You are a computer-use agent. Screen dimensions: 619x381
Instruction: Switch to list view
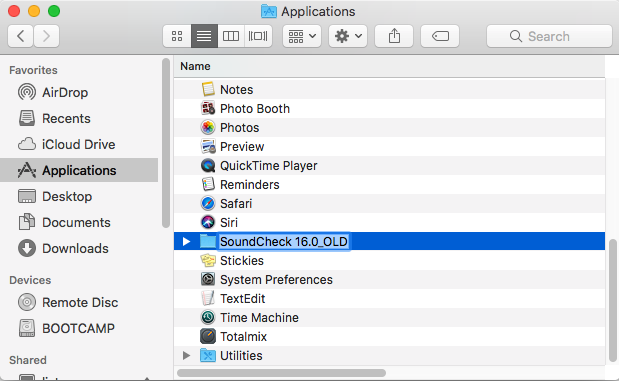coord(204,36)
